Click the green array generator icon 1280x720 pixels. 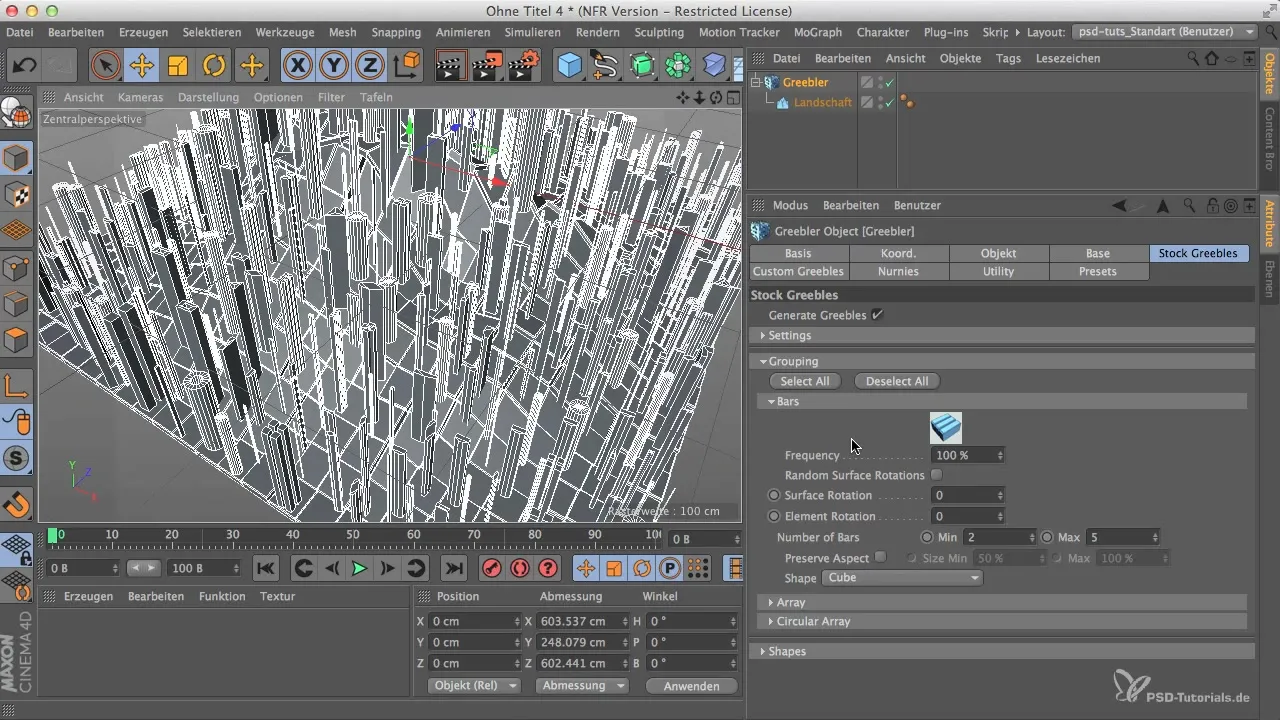point(678,66)
